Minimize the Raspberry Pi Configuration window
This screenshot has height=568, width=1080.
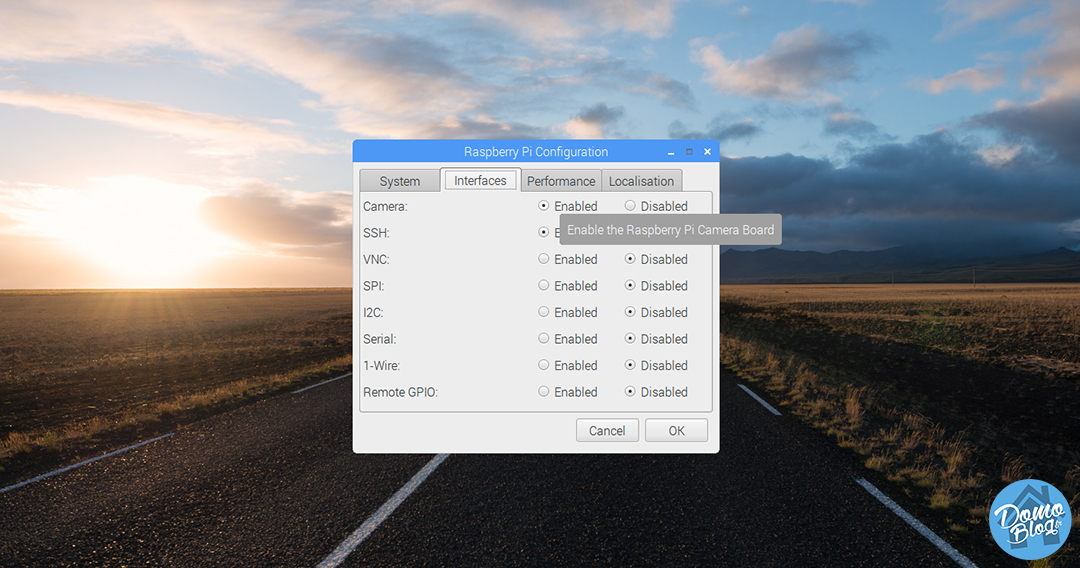click(x=671, y=152)
